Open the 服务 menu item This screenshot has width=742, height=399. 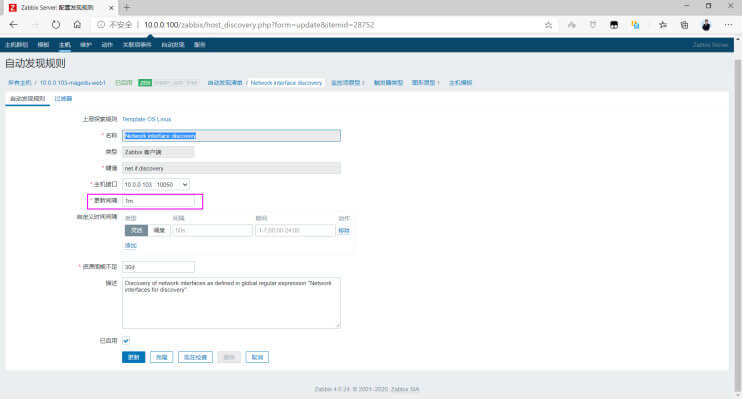[x=200, y=45]
